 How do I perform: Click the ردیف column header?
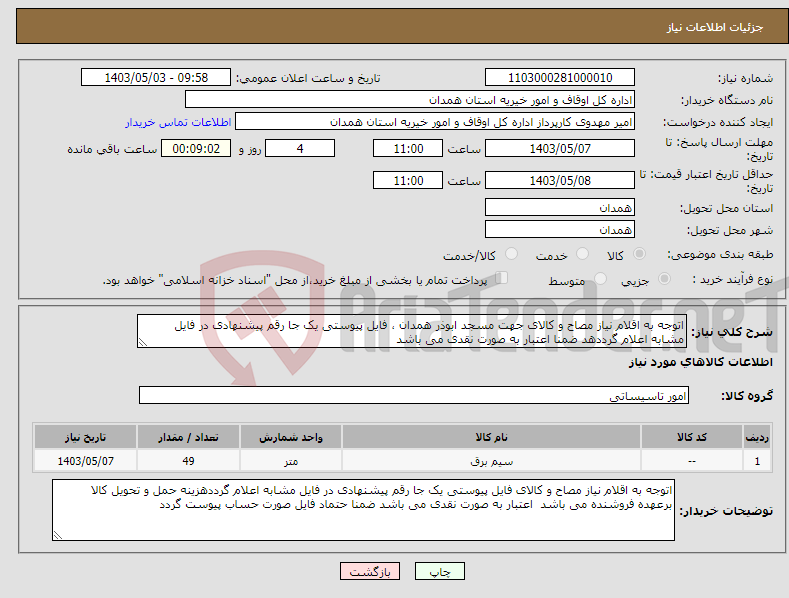tap(757, 437)
